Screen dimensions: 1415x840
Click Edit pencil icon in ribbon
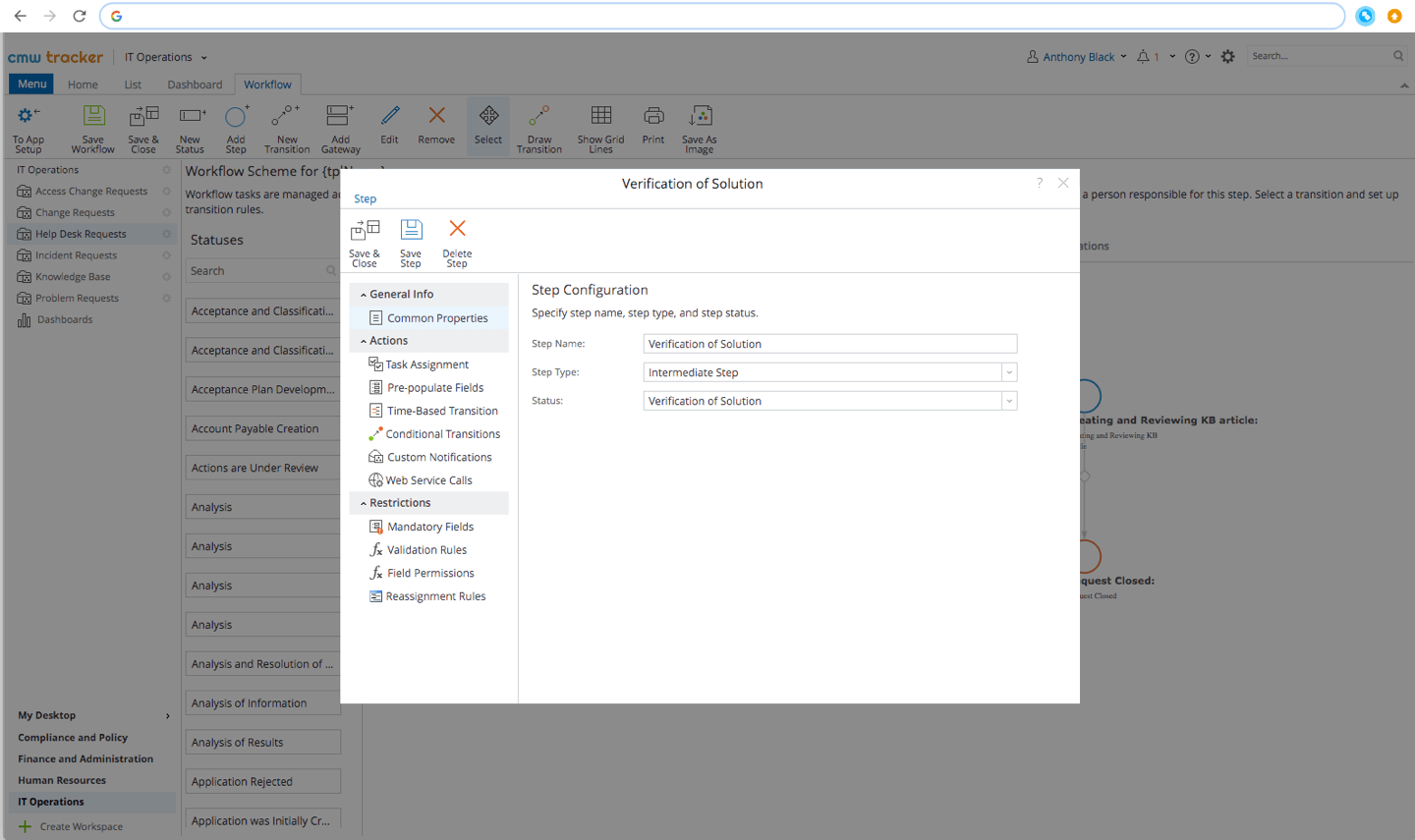(390, 116)
